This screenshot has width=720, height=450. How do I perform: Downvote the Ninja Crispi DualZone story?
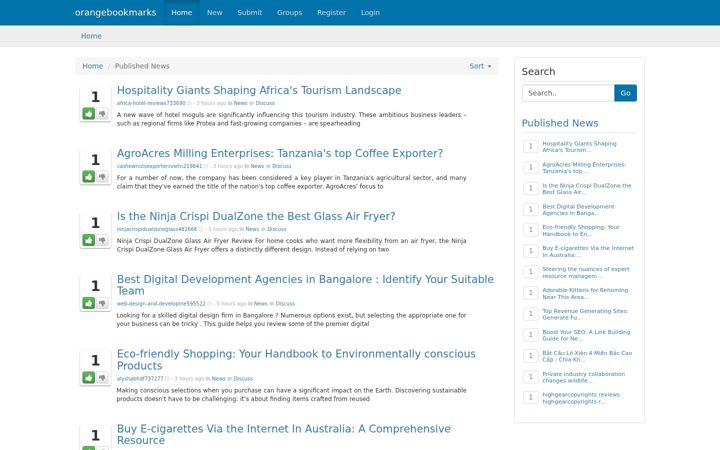102,240
